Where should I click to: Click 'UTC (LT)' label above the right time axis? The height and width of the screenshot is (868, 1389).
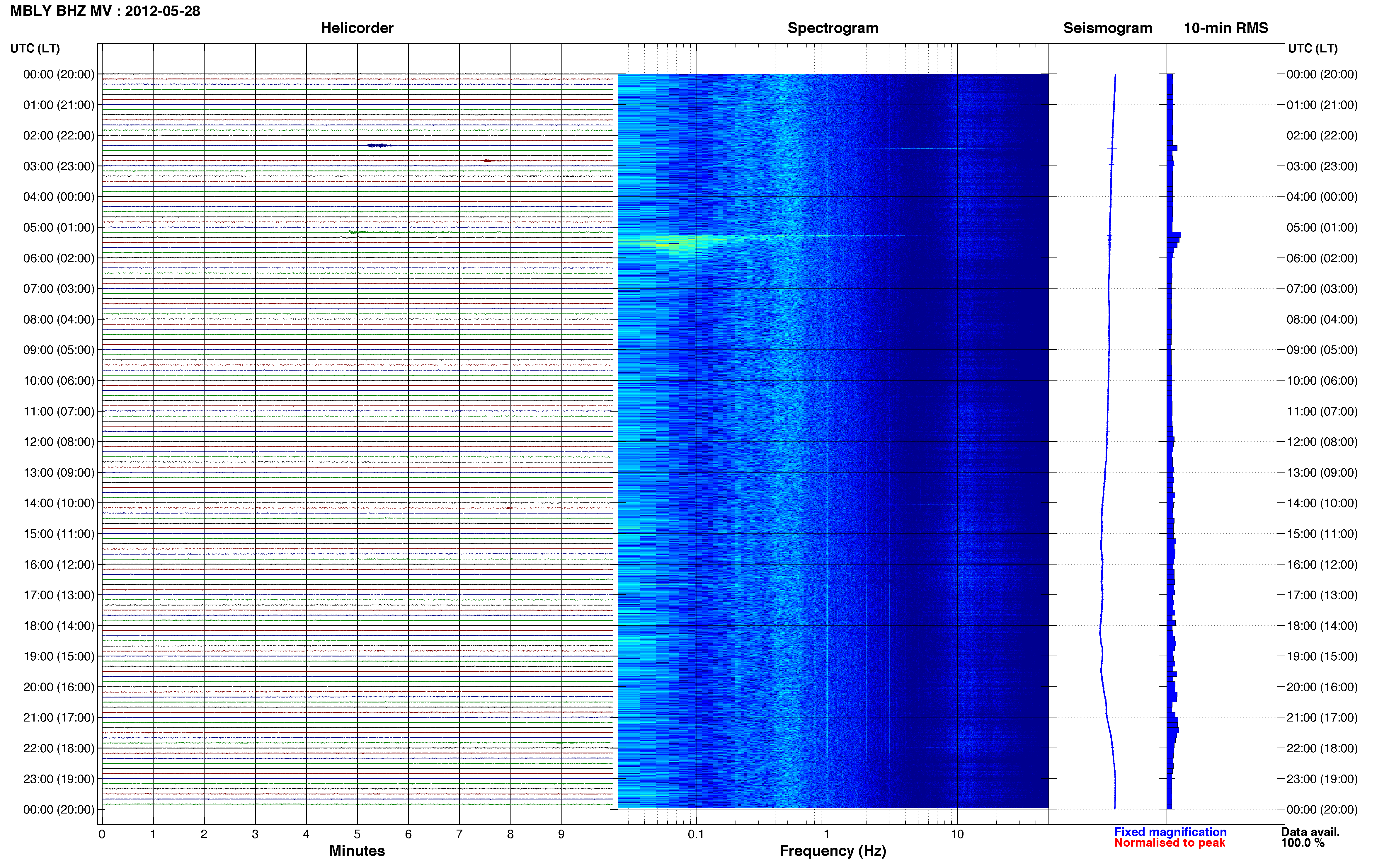coord(1313,48)
